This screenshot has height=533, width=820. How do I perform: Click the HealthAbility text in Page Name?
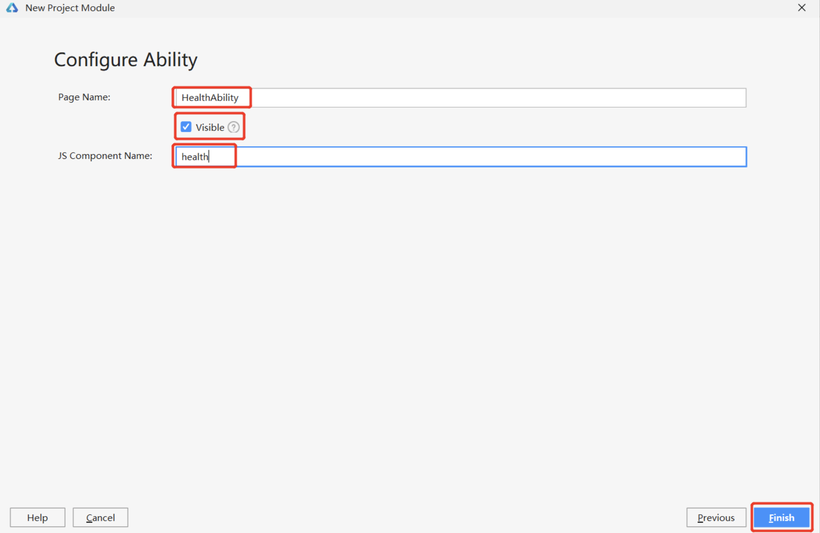[x=210, y=97]
